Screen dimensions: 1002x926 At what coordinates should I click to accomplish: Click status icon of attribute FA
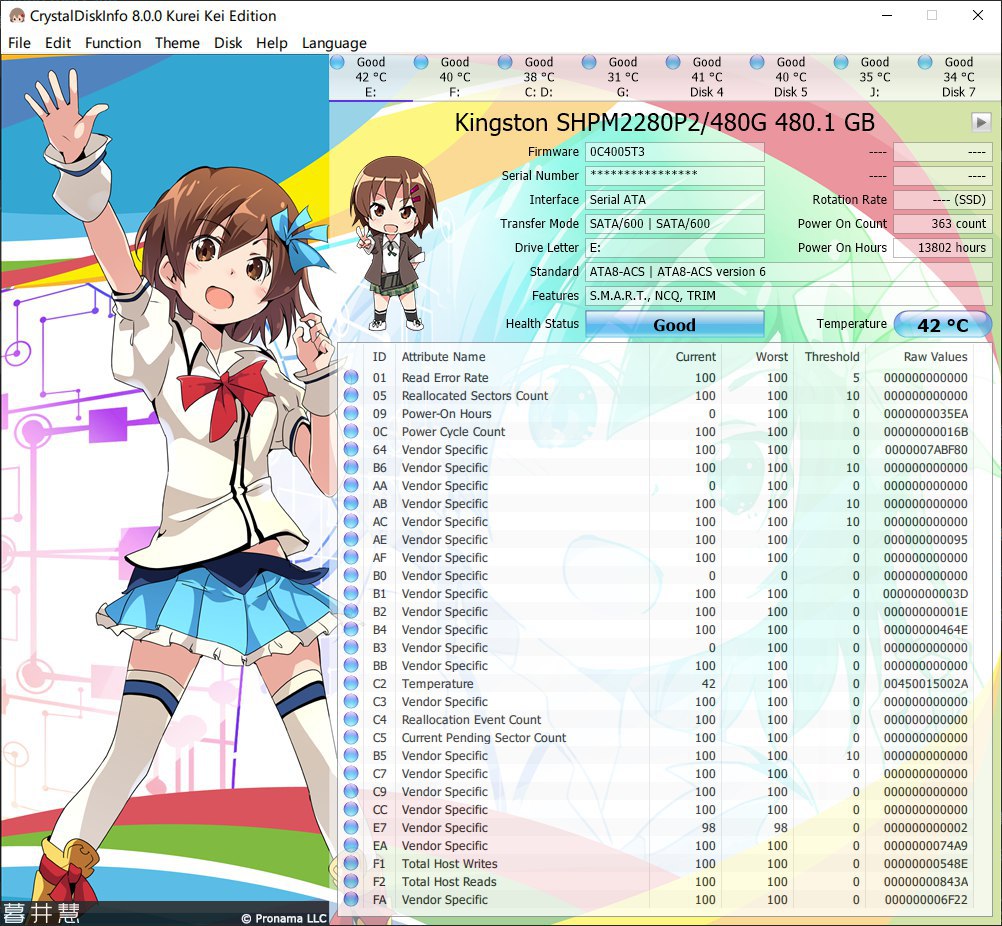[351, 899]
